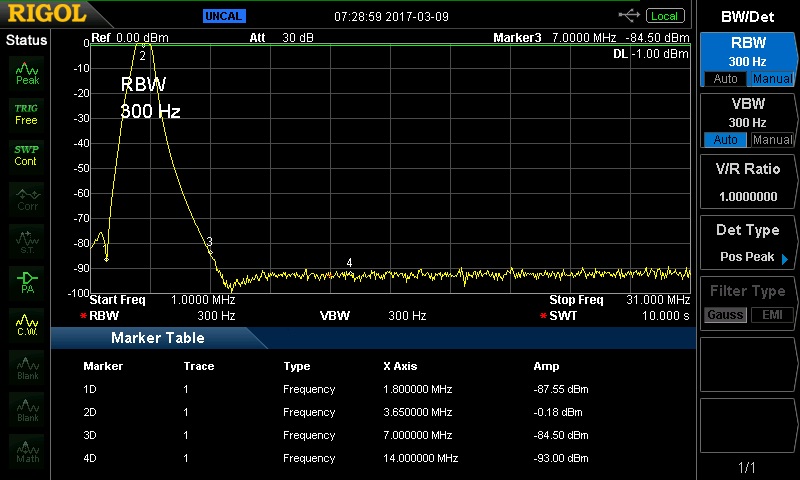Screen dimensions: 800x480
Task: Click the 1/1 menu page indicator
Action: pyautogui.click(x=746, y=467)
